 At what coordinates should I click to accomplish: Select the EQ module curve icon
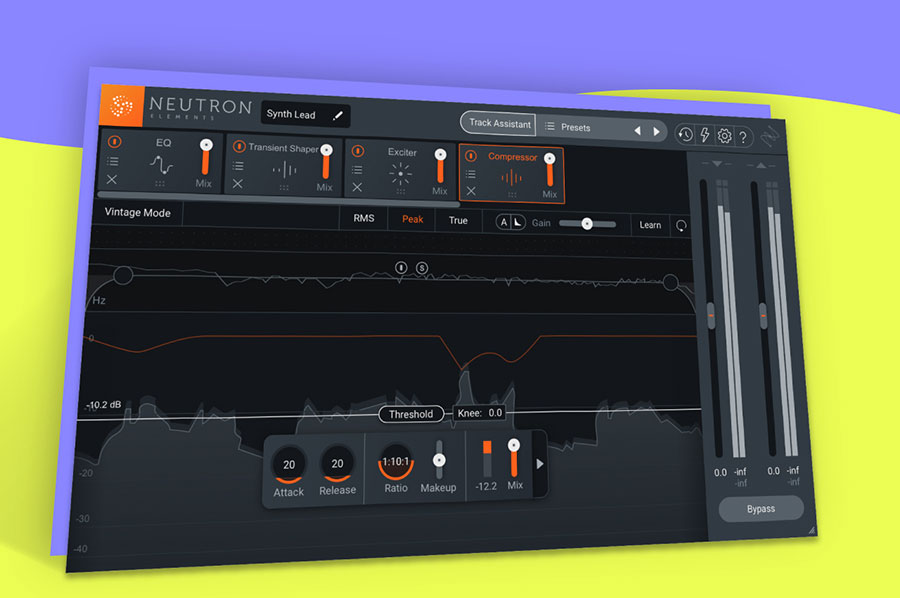click(x=161, y=165)
